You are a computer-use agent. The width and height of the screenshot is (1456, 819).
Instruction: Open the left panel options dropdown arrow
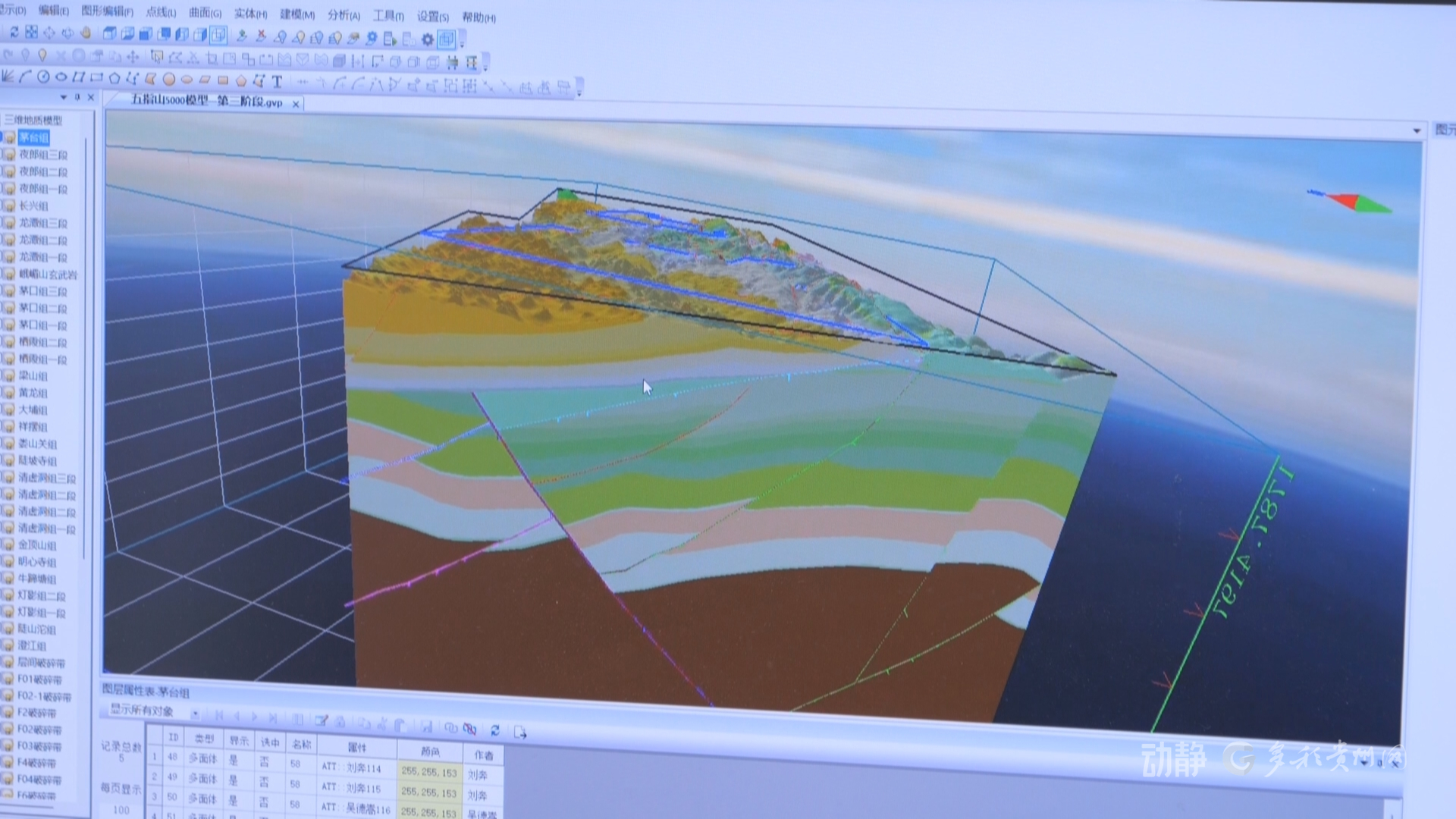coord(64,97)
